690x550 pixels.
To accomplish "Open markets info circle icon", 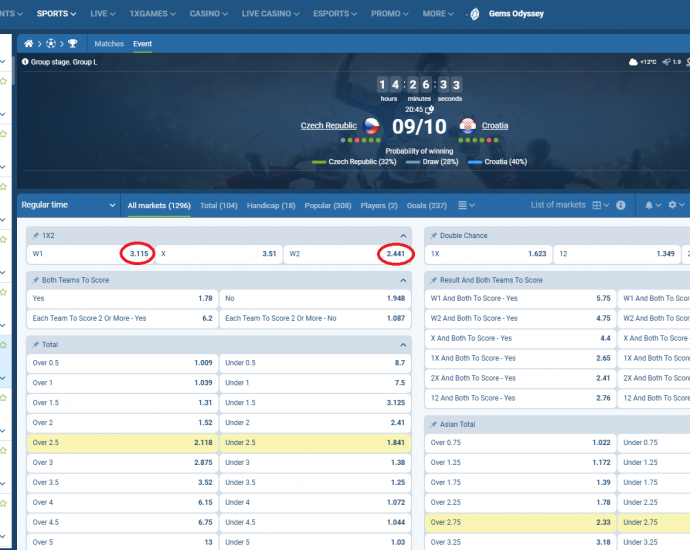I will point(621,205).
